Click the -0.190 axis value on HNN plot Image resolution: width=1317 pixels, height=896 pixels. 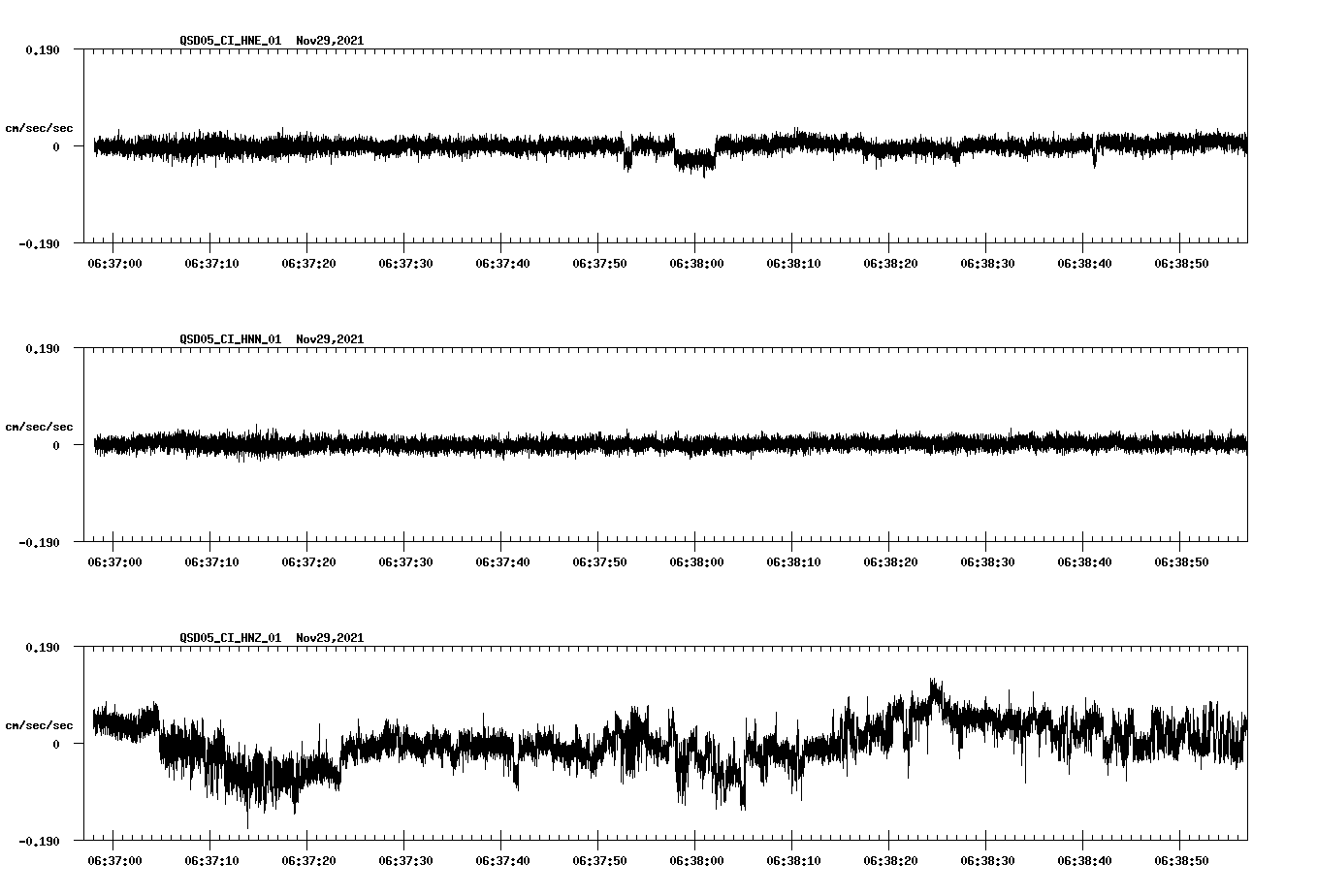click(39, 542)
